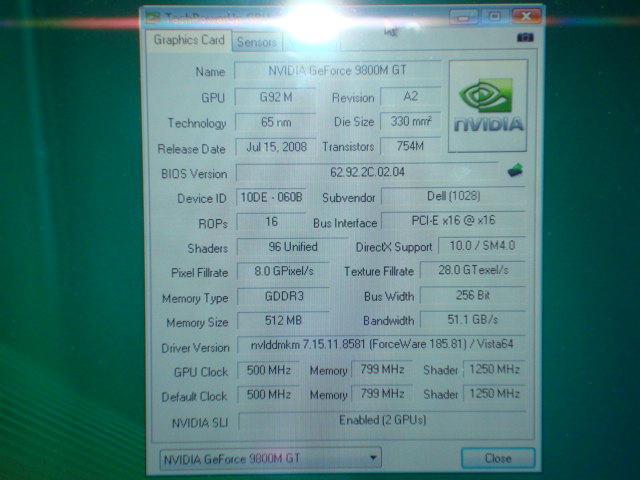The image size is (640, 480).
Task: Click the maximize window button
Action: coord(495,17)
